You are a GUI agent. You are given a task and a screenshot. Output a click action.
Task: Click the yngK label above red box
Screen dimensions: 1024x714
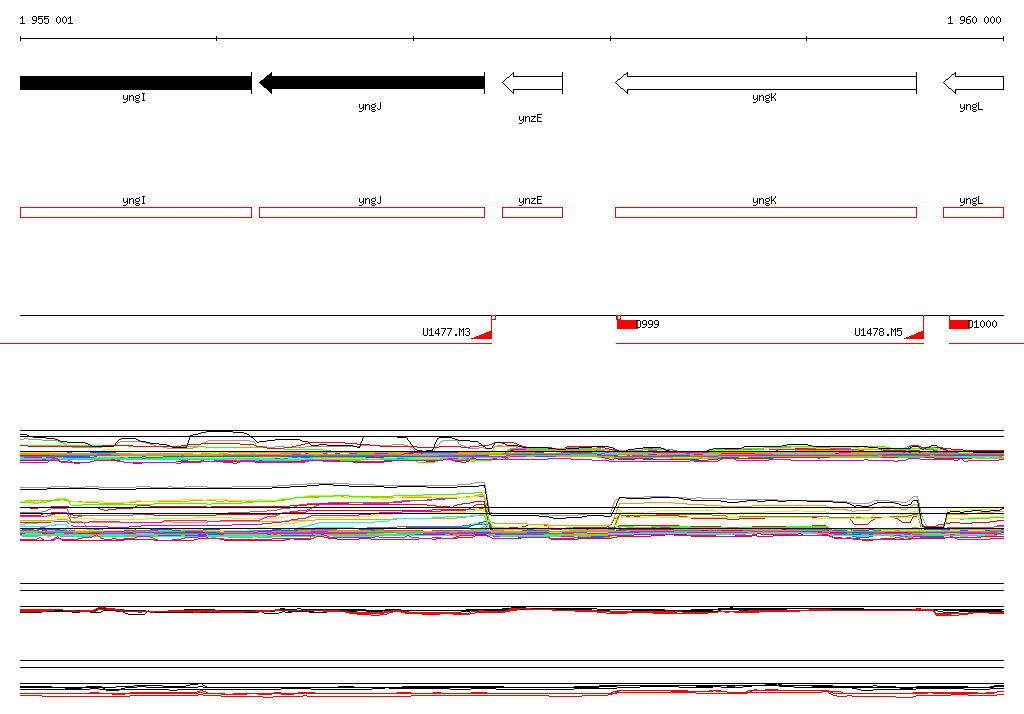tap(764, 201)
